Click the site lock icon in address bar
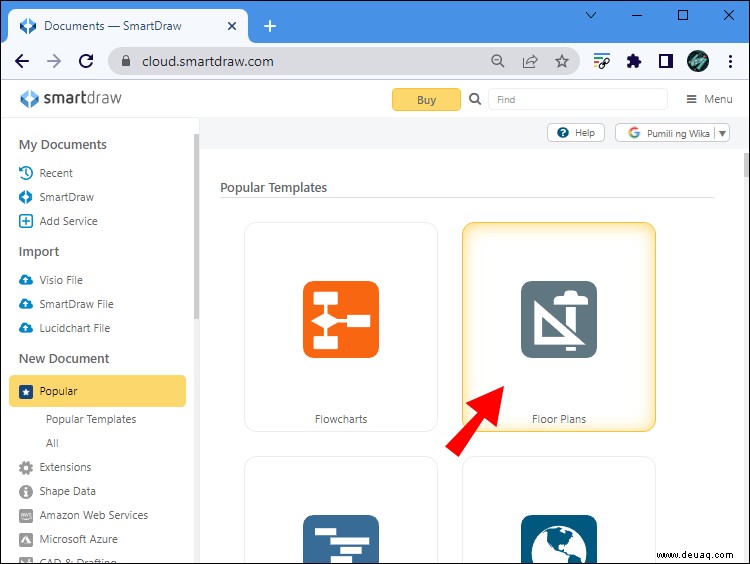 (x=126, y=61)
